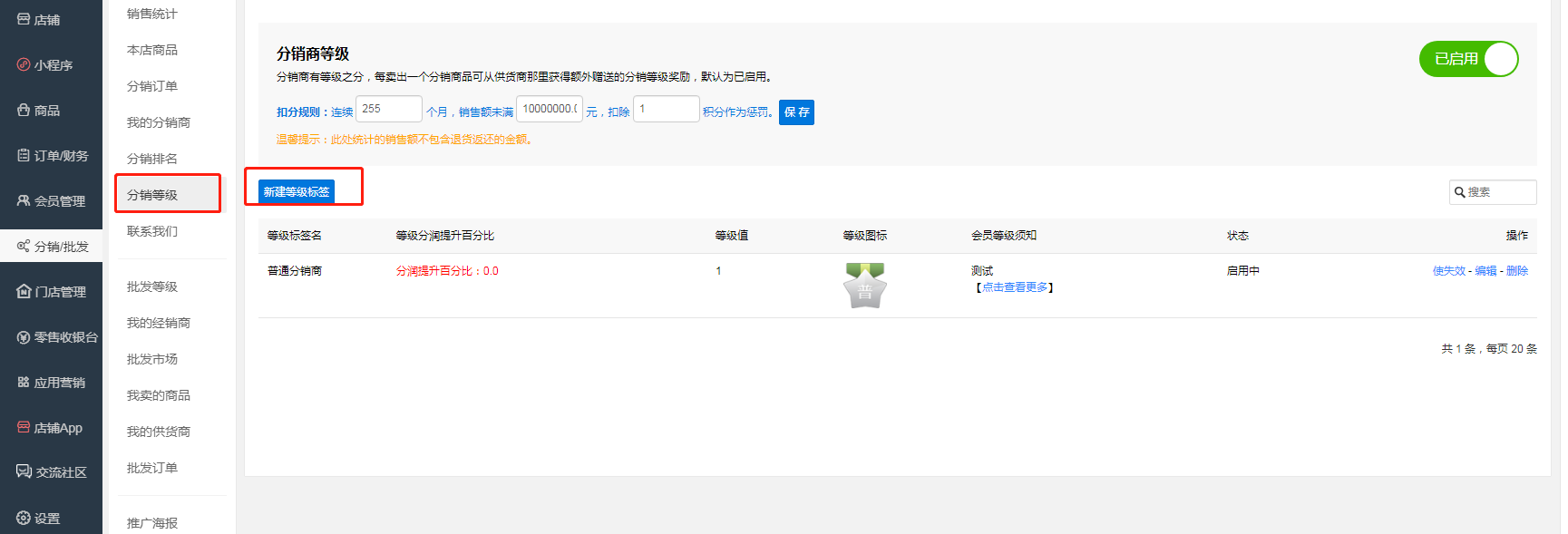1568x534 pixels.
Task: Click 等级图标 column header
Action: [x=865, y=236]
